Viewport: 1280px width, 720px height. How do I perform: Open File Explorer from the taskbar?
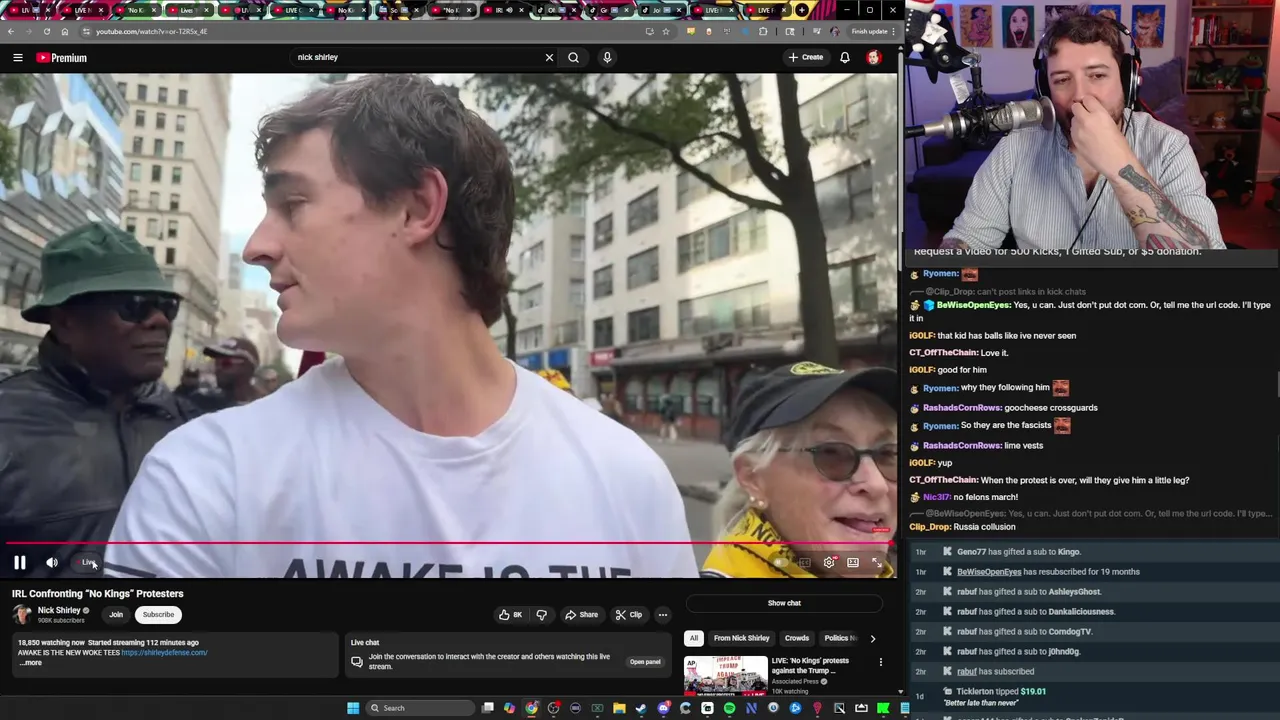620,708
